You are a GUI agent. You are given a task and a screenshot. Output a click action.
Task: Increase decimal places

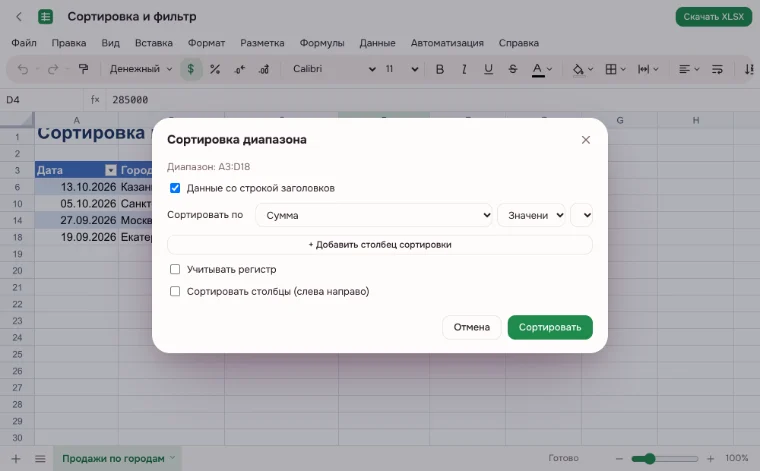(x=264, y=69)
